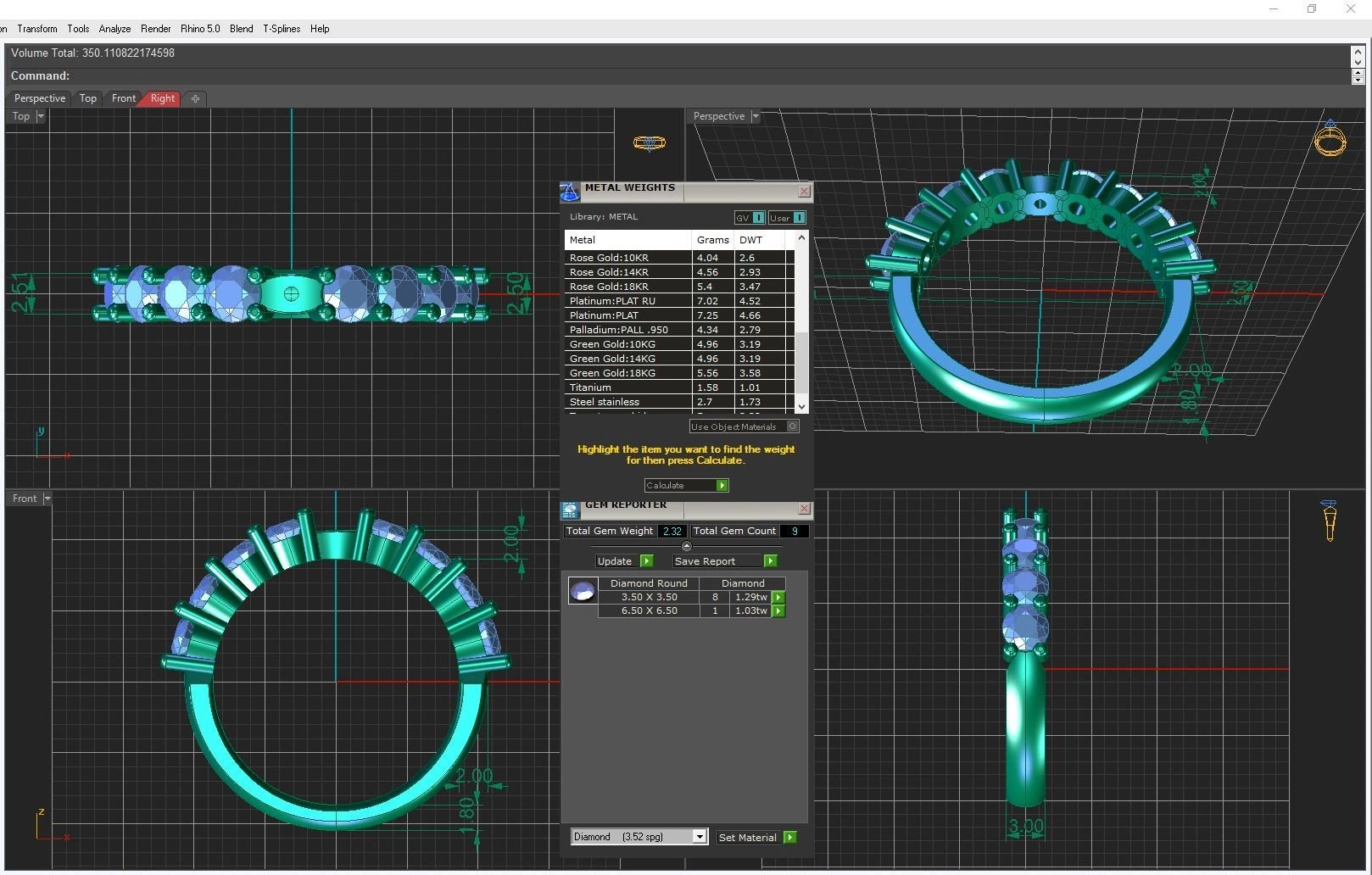Click green arrow beside 6.50 X 6.50 row

click(x=778, y=610)
